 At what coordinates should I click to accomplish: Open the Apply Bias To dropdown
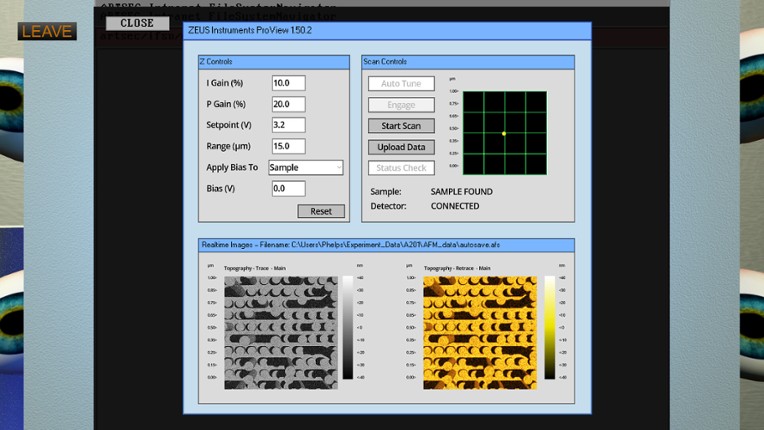coord(306,167)
